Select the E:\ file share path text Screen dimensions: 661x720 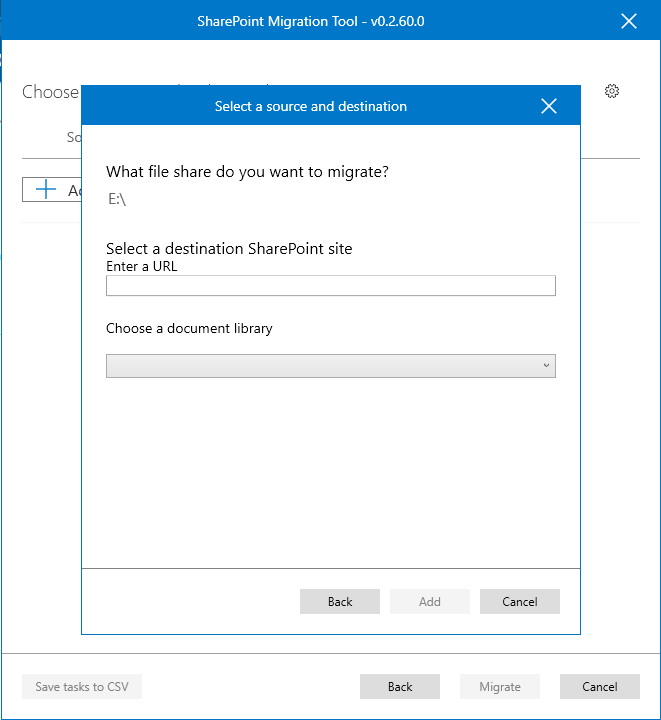pos(117,199)
